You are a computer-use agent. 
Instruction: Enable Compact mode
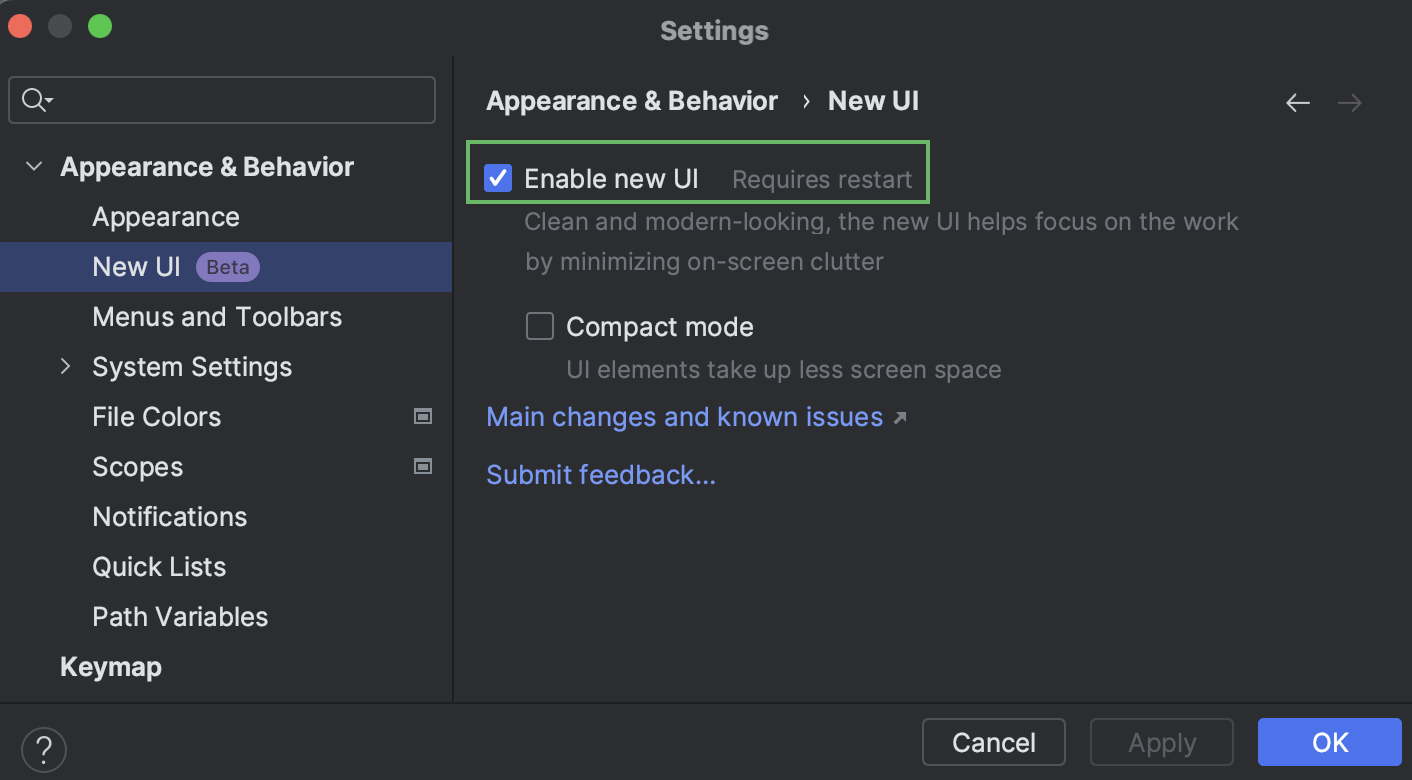pyautogui.click(x=539, y=326)
